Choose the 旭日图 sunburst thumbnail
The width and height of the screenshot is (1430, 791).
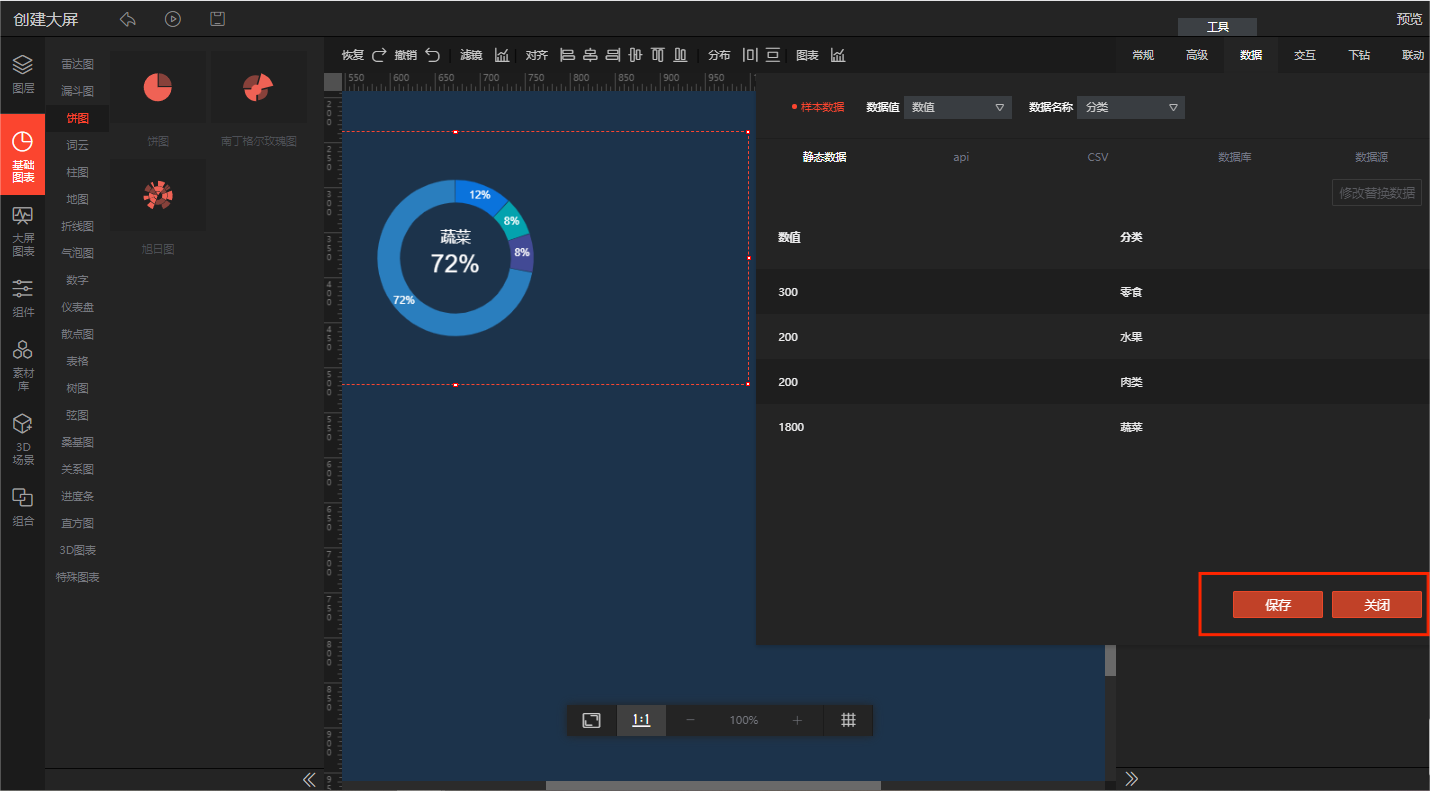[x=158, y=195]
